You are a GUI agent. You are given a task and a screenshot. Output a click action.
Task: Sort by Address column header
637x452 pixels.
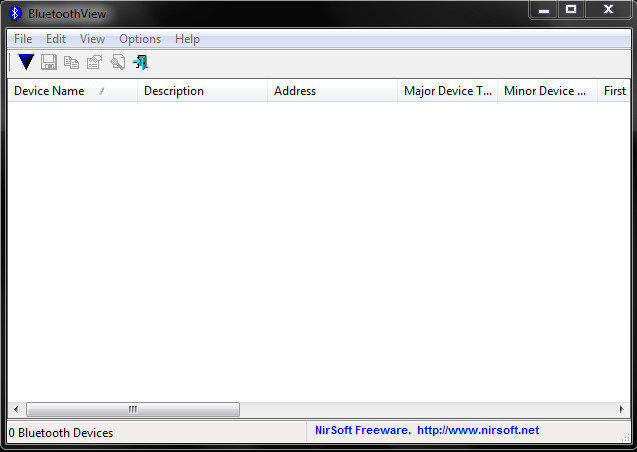(332, 91)
